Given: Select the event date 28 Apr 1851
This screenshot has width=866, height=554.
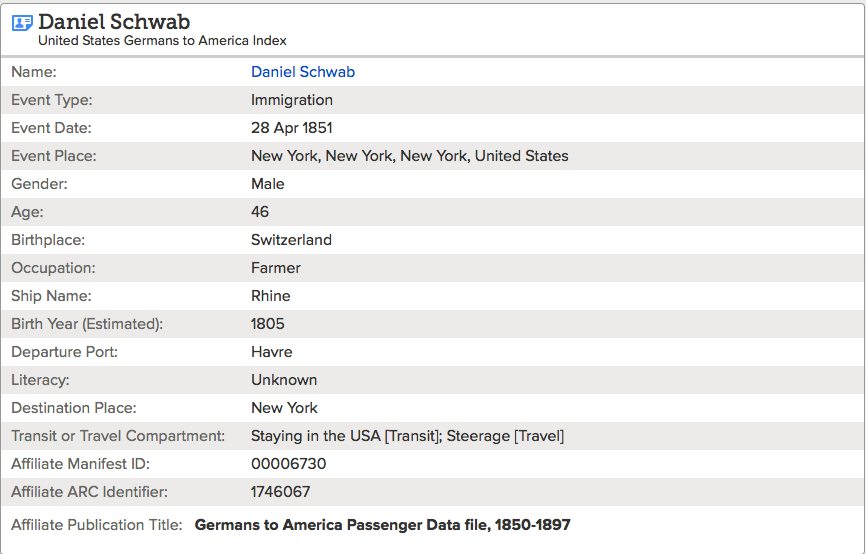Looking at the screenshot, I should (292, 128).
